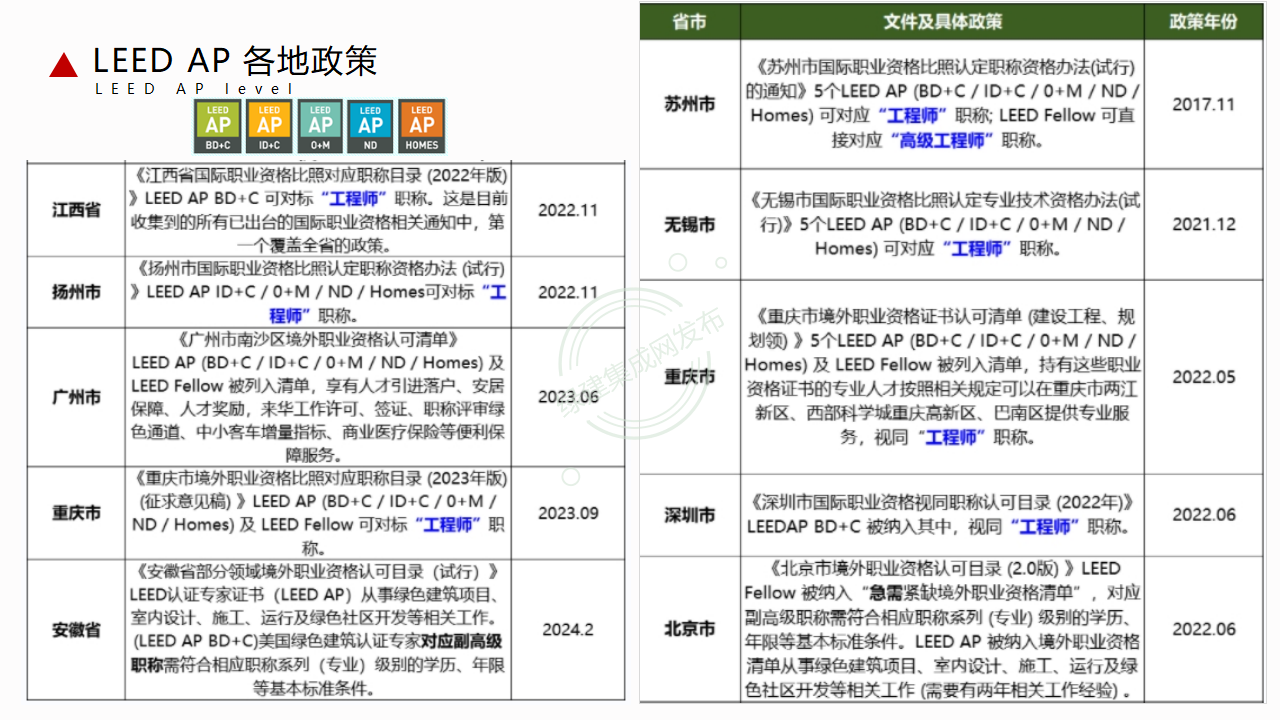
Task: Click blue “工程师” in the 无锡市 row
Action: [977, 248]
